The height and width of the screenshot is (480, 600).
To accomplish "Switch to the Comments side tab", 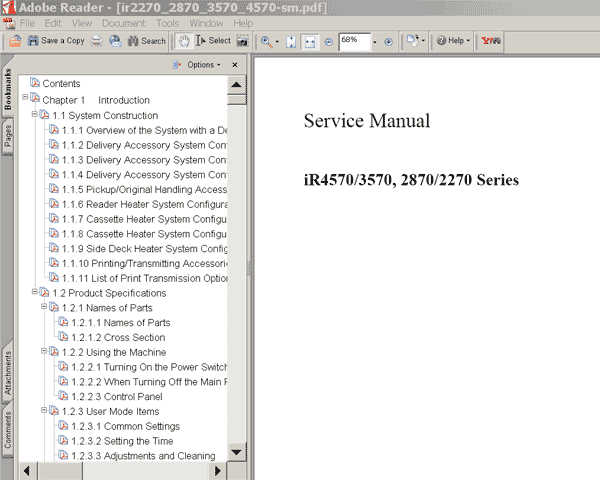I will coord(8,430).
